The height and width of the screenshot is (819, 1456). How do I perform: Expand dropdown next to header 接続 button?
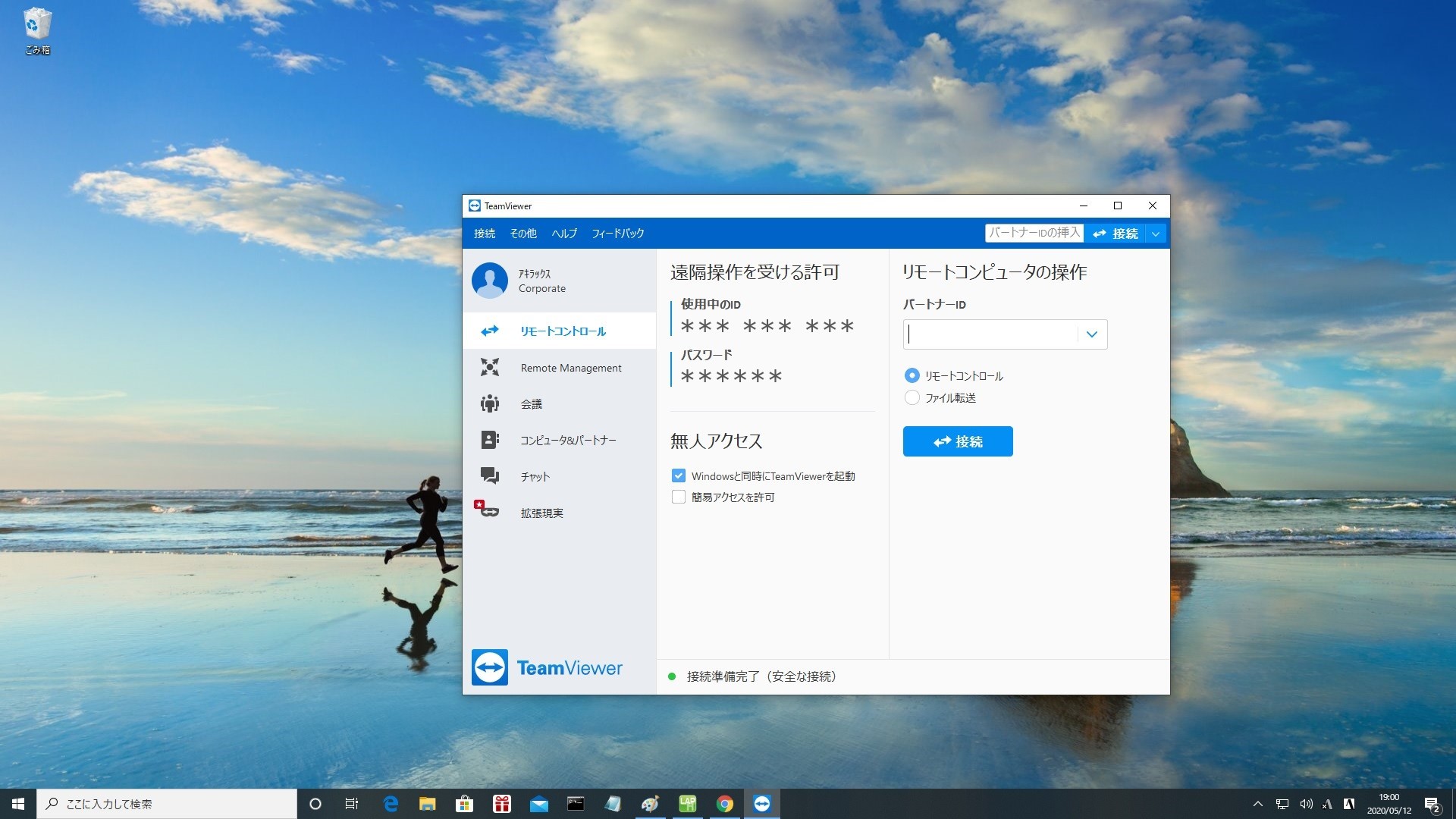coord(1156,234)
